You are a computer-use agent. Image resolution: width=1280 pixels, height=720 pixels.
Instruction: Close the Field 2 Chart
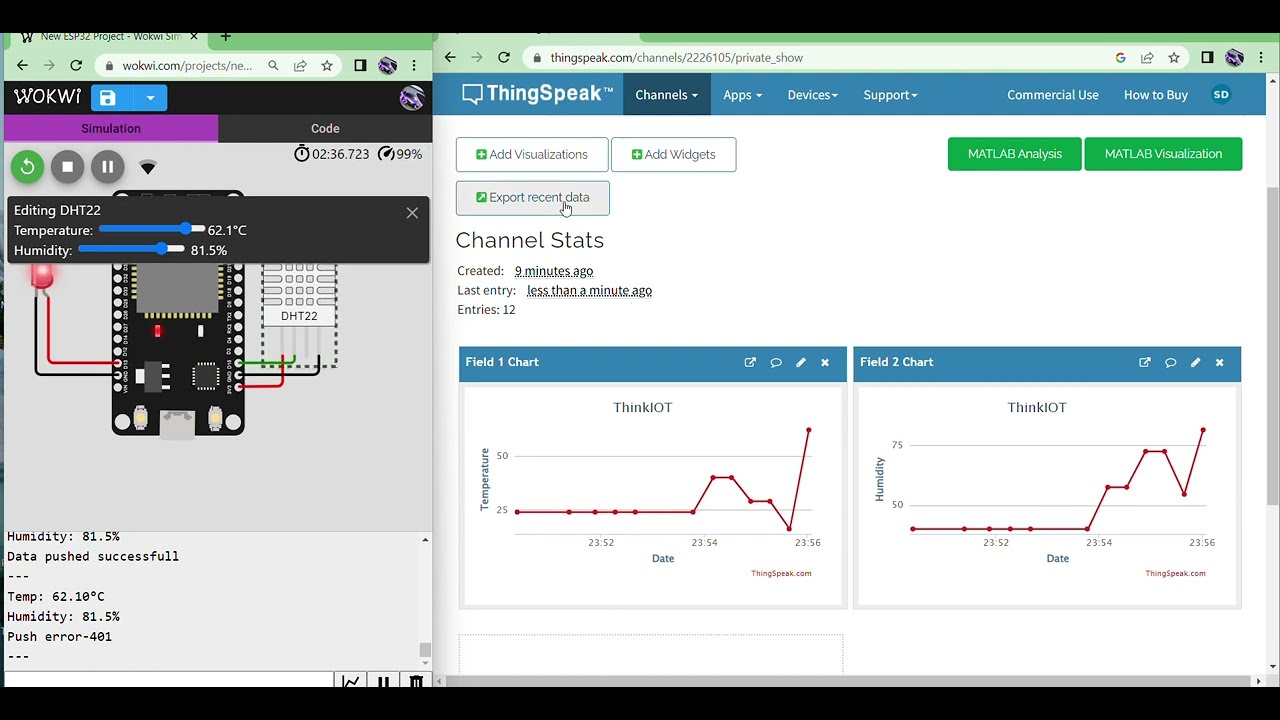click(x=1219, y=362)
